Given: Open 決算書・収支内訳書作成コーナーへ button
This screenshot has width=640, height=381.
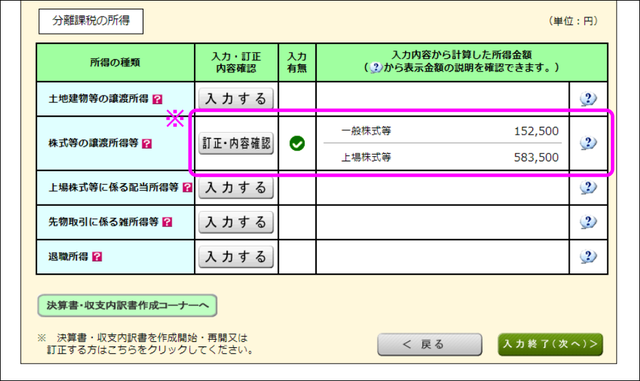Looking at the screenshot, I should tap(127, 305).
